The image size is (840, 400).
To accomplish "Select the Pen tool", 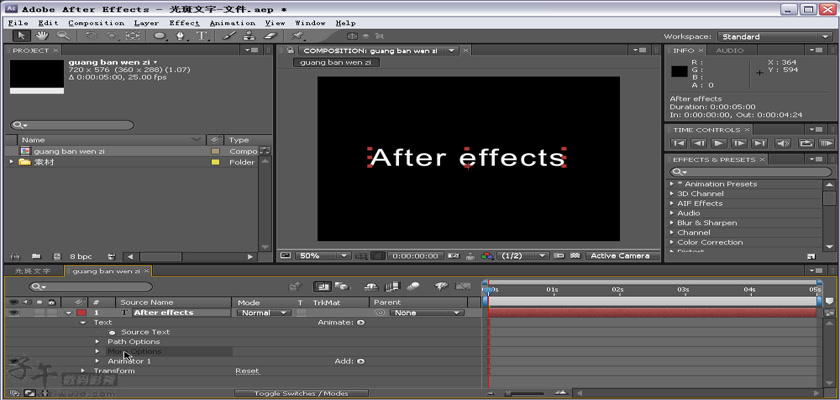I will click(181, 36).
